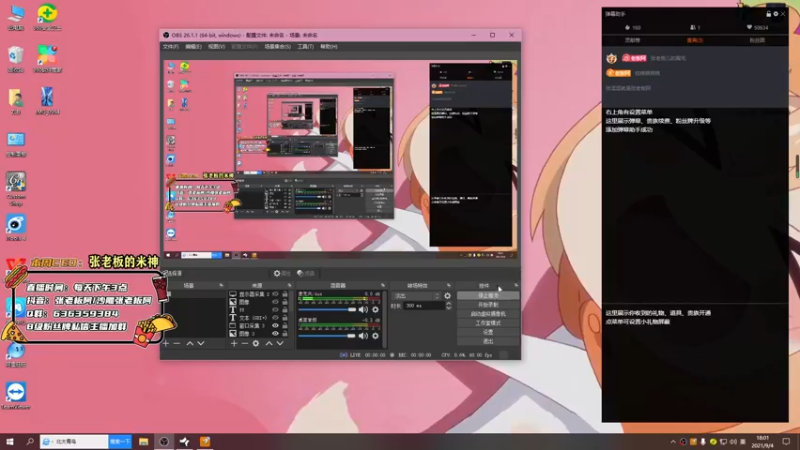Toggle lock for Text (GDI+) source
The height and width of the screenshot is (450, 800).
(285, 317)
